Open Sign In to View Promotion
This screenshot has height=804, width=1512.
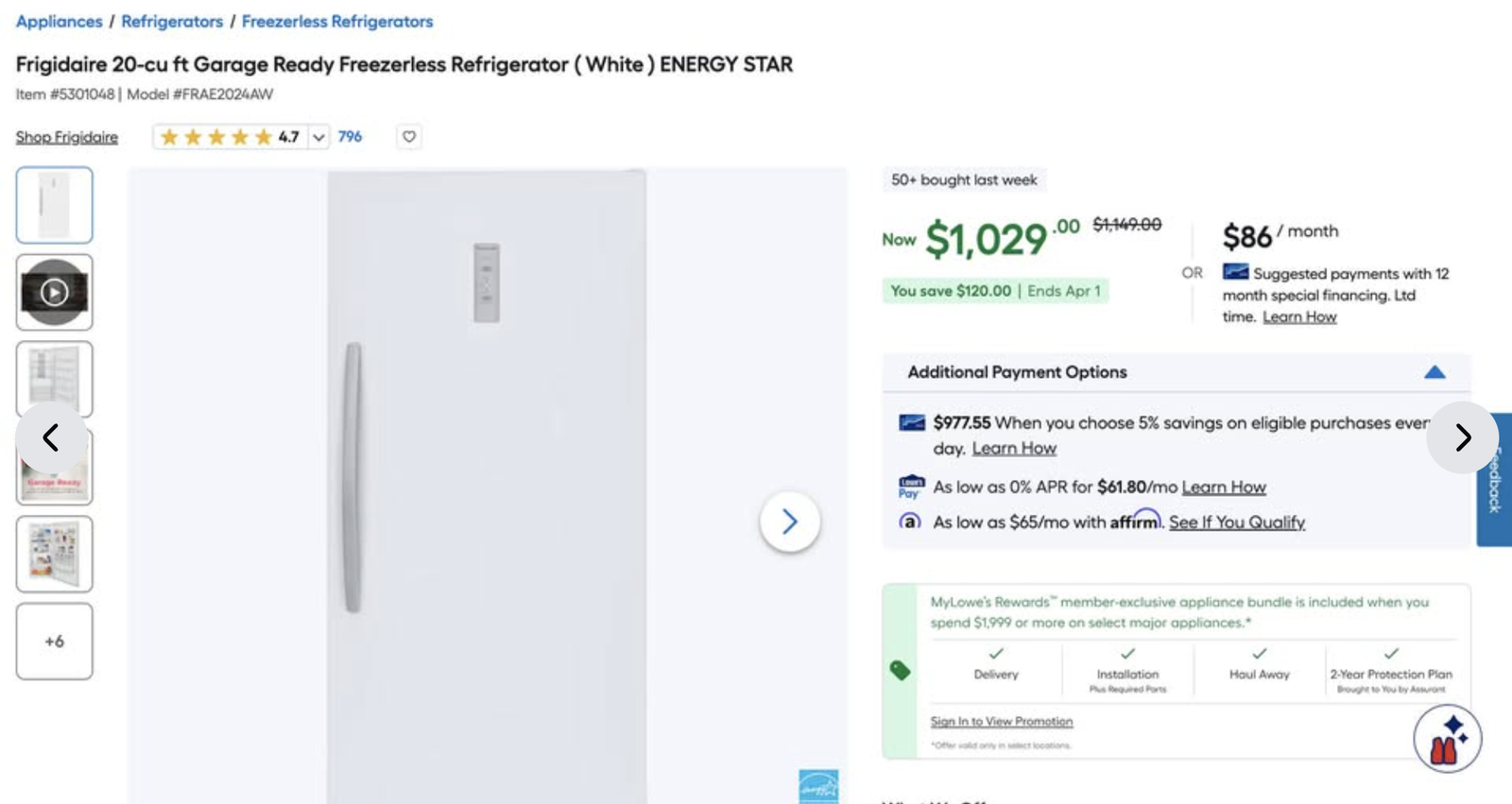[x=1002, y=721]
